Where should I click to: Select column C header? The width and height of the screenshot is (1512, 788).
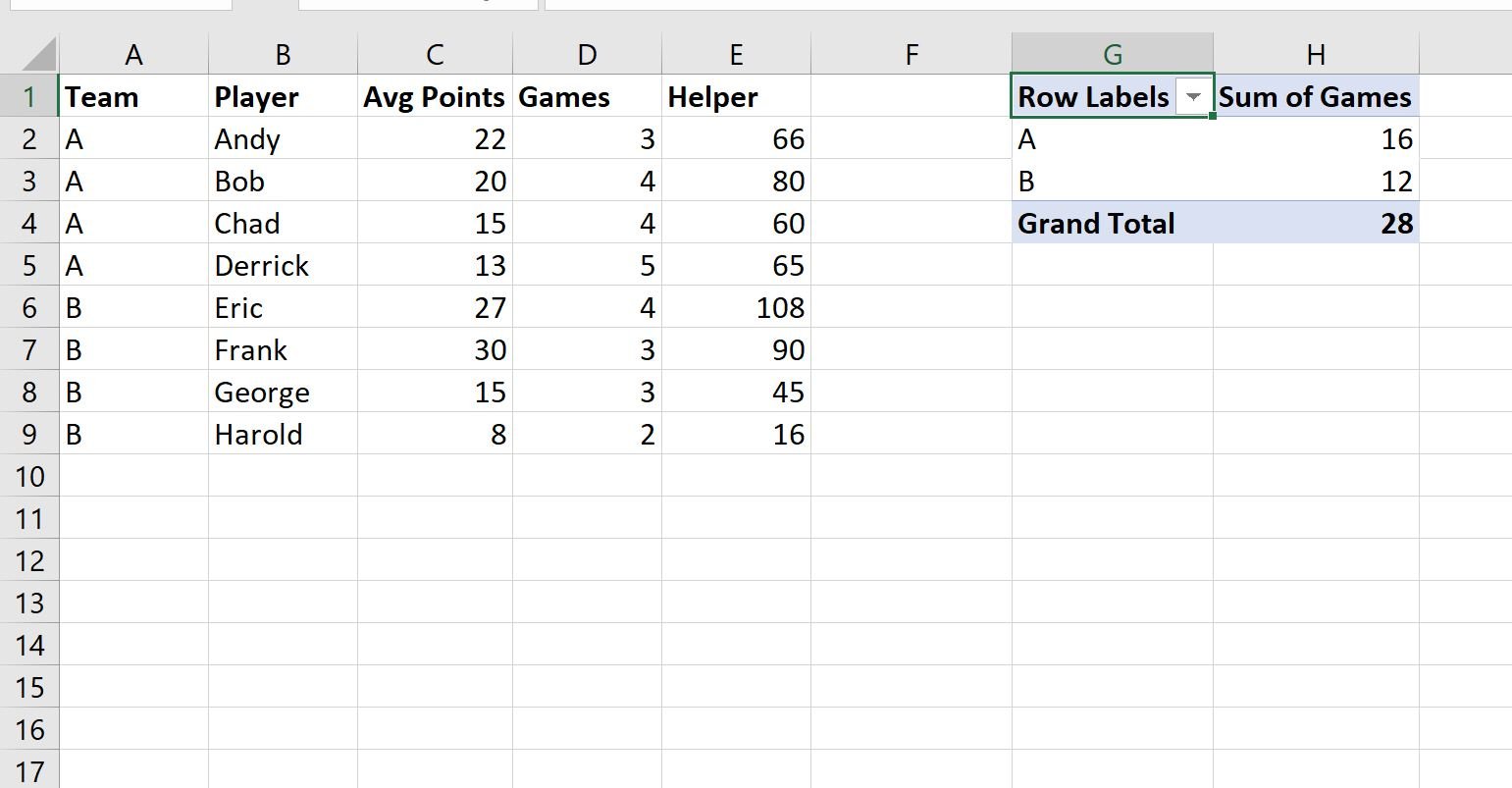[x=435, y=55]
